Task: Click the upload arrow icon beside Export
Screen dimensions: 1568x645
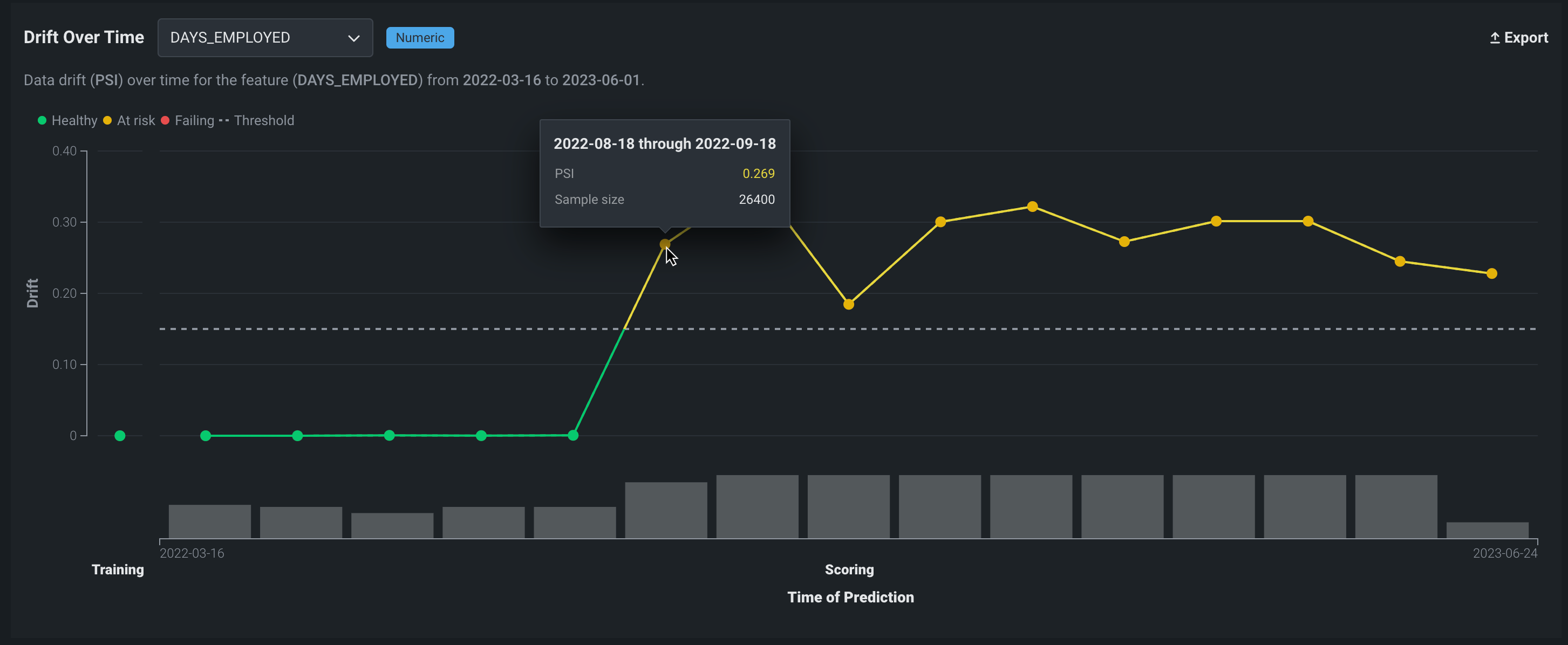Action: click(1494, 38)
